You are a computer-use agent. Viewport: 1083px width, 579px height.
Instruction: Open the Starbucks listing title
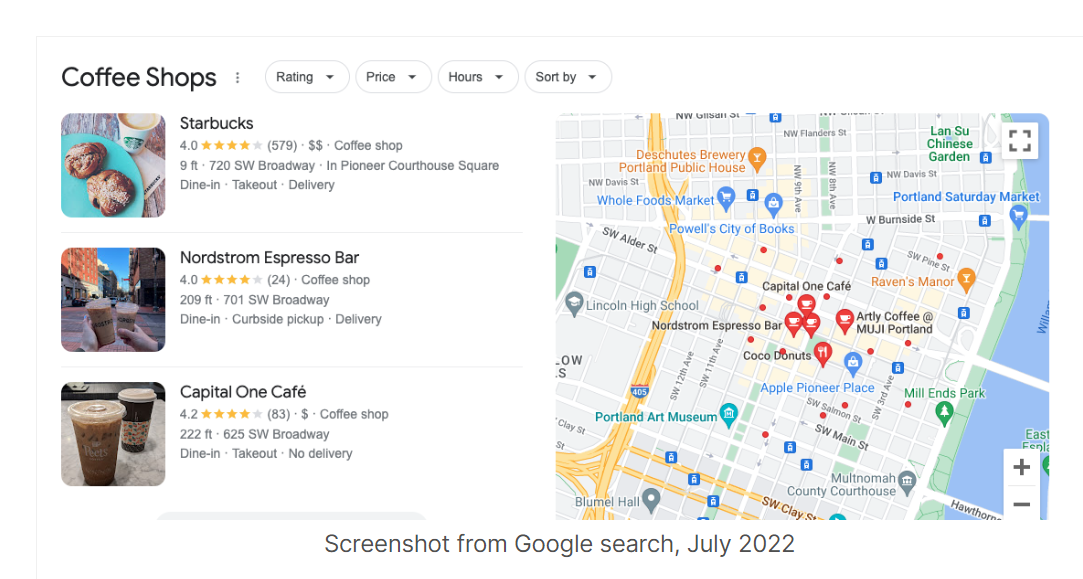coord(216,123)
